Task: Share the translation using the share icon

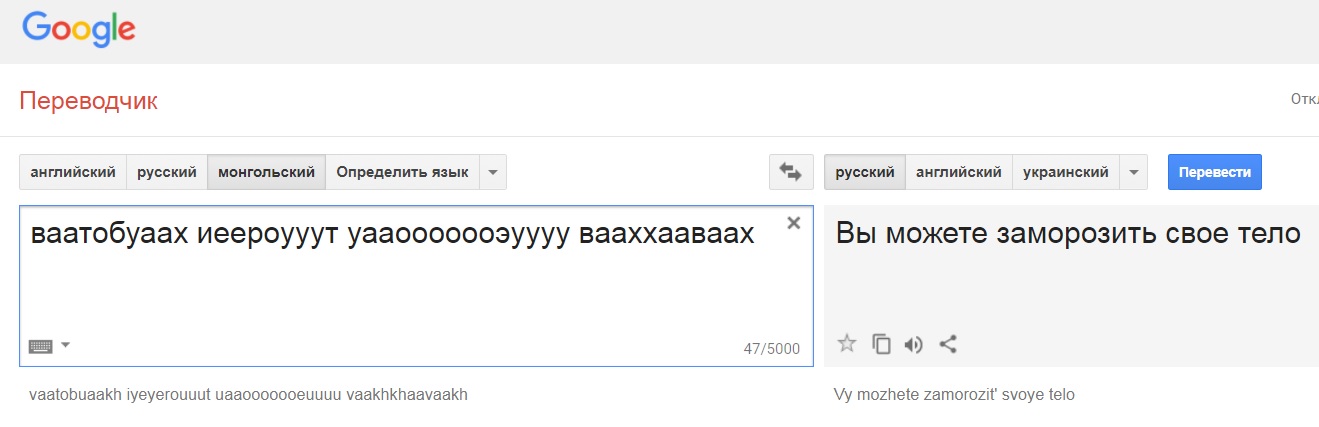Action: (949, 344)
